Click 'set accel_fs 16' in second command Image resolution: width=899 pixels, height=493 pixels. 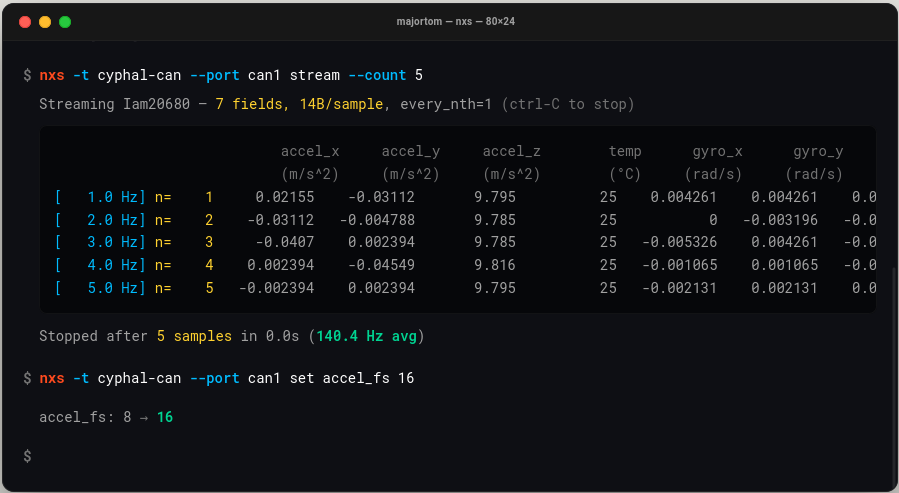point(352,378)
